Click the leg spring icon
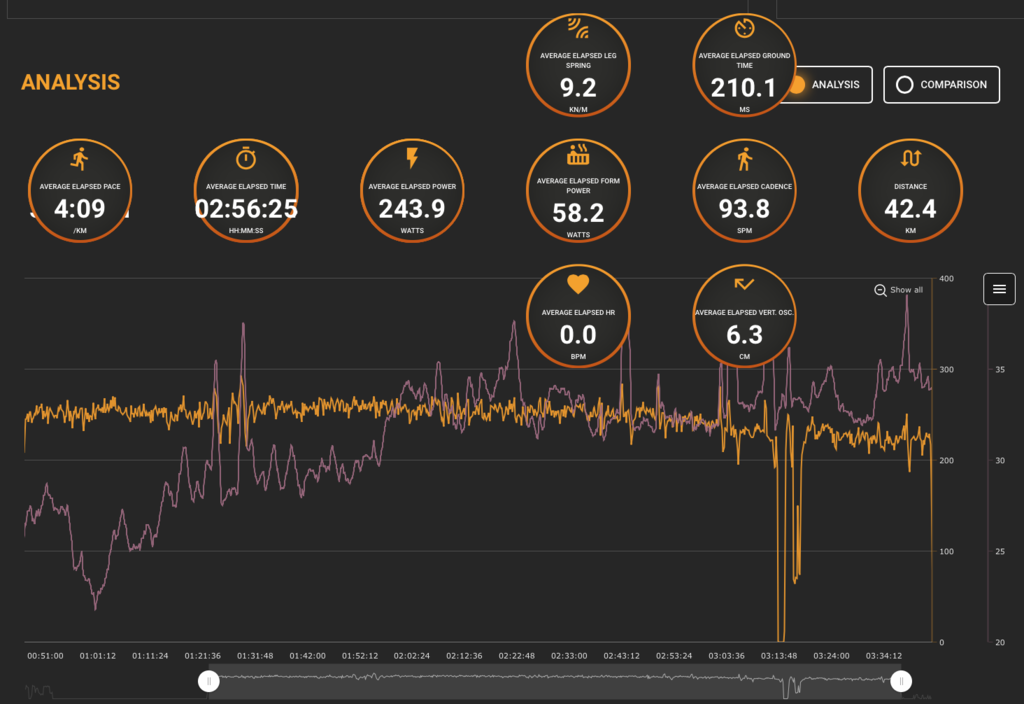The image size is (1024, 704). click(578, 29)
